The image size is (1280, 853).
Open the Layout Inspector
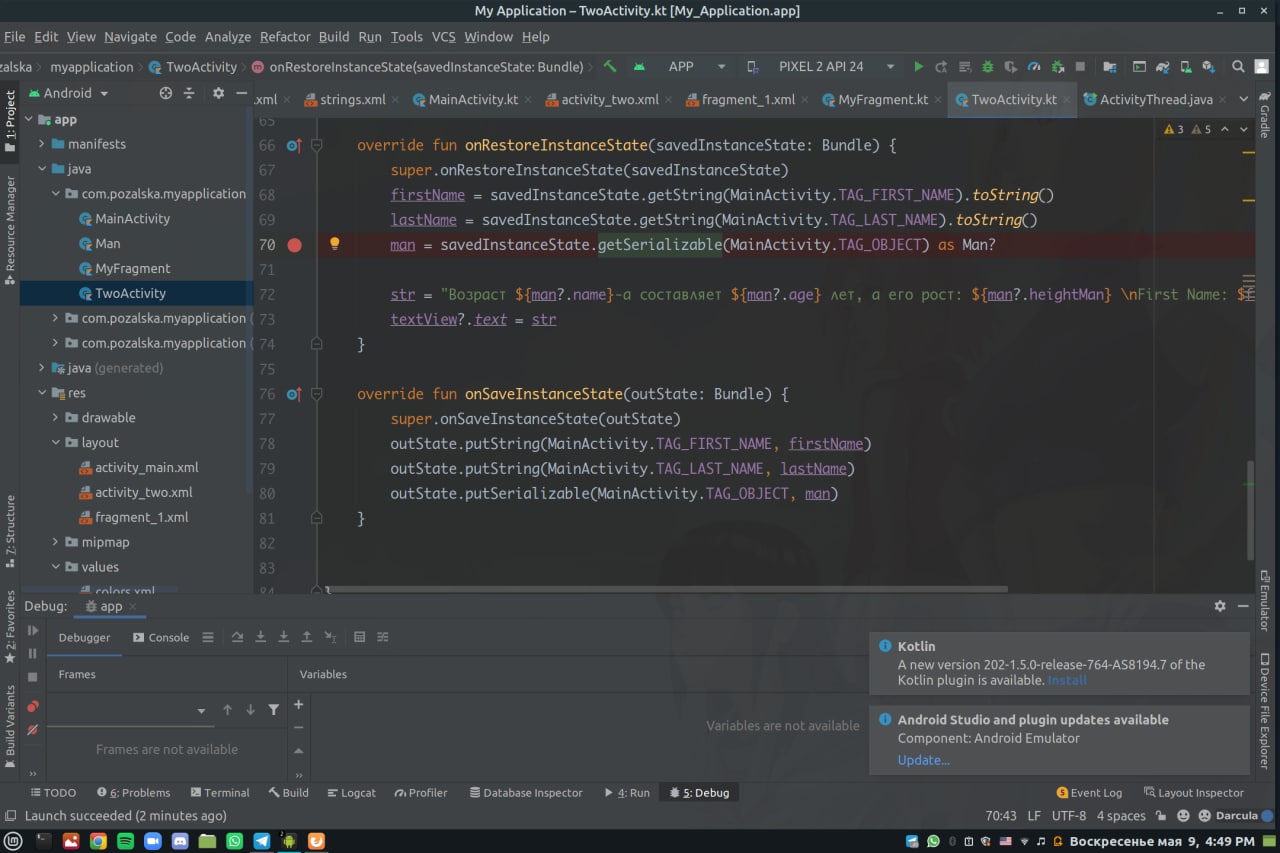pyautogui.click(x=1193, y=793)
